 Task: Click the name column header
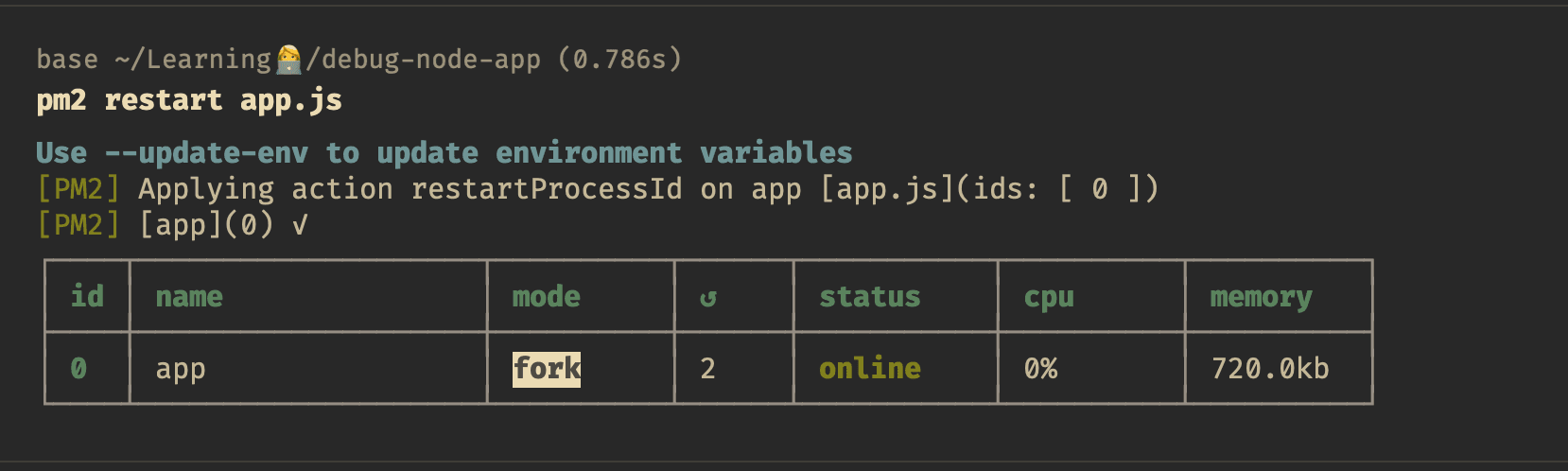tap(189, 297)
